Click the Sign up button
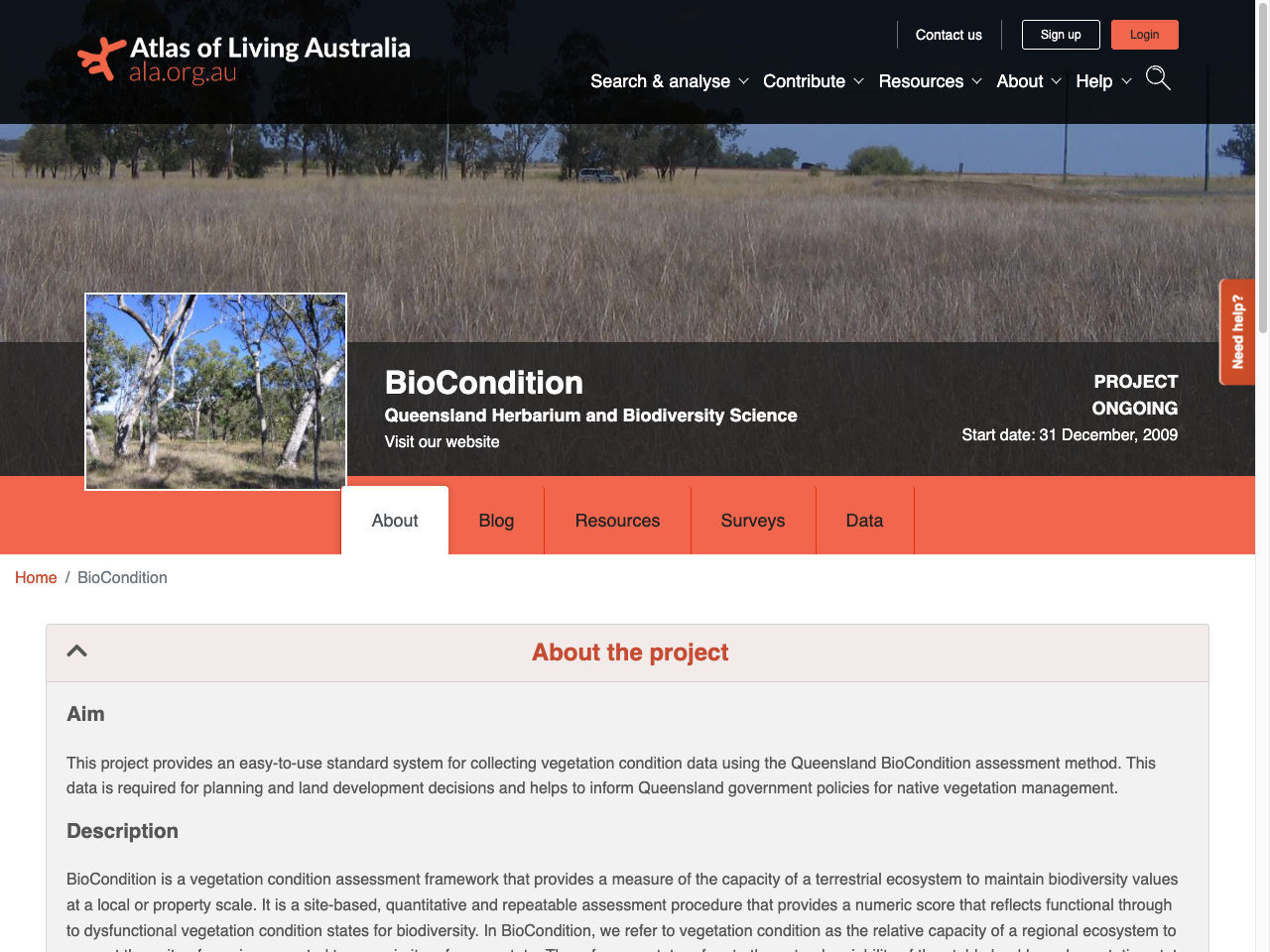 (x=1060, y=34)
